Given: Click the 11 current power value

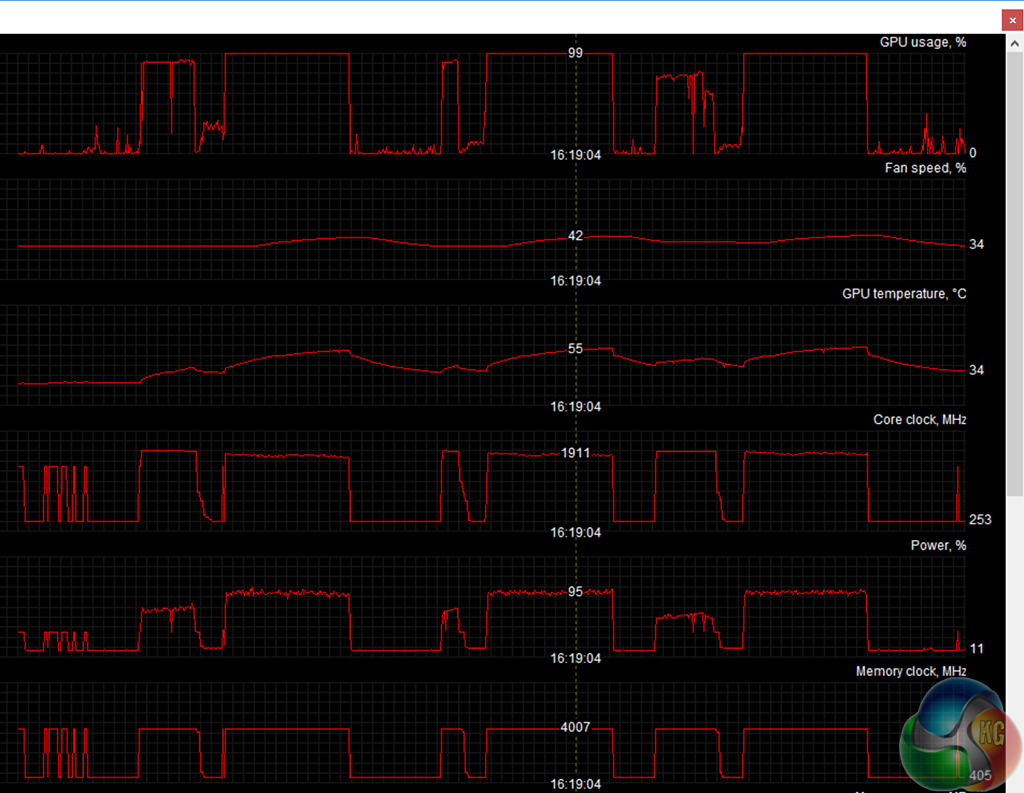Looking at the screenshot, I should tap(976, 649).
